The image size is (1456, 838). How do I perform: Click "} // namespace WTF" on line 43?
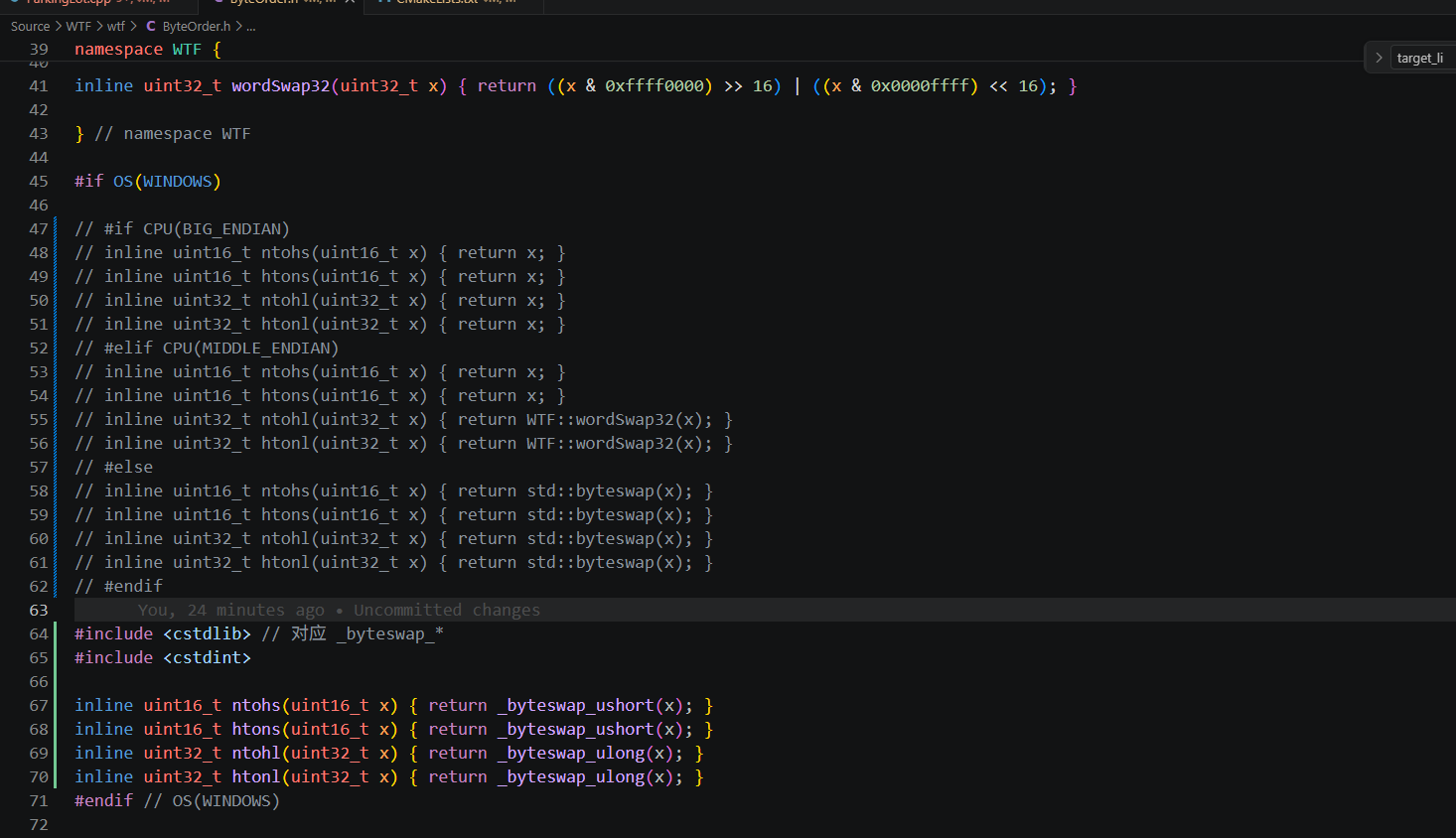pyautogui.click(x=163, y=134)
